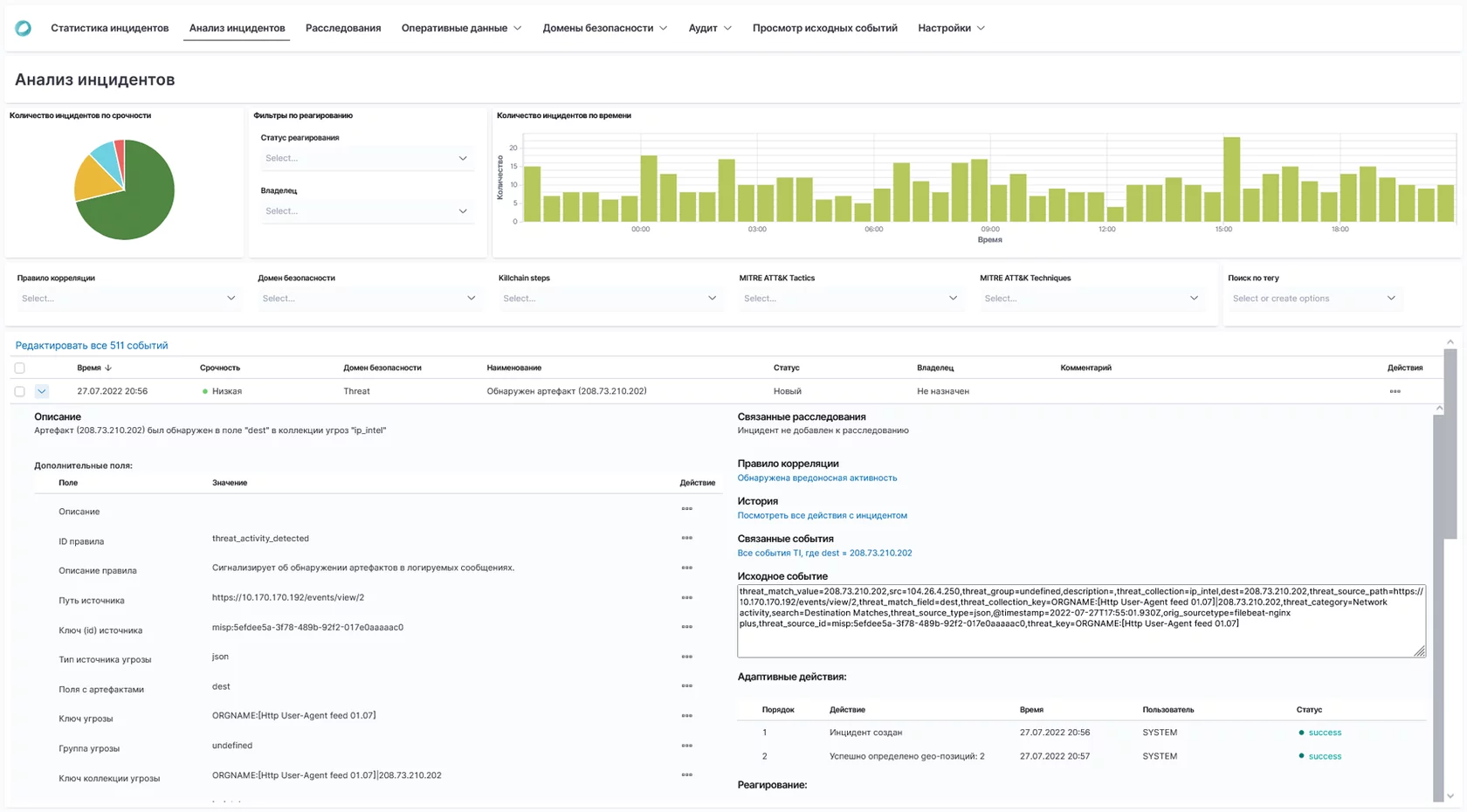Open actions for the Ключ угрозы field
The image size is (1467, 812).
pyautogui.click(x=687, y=717)
